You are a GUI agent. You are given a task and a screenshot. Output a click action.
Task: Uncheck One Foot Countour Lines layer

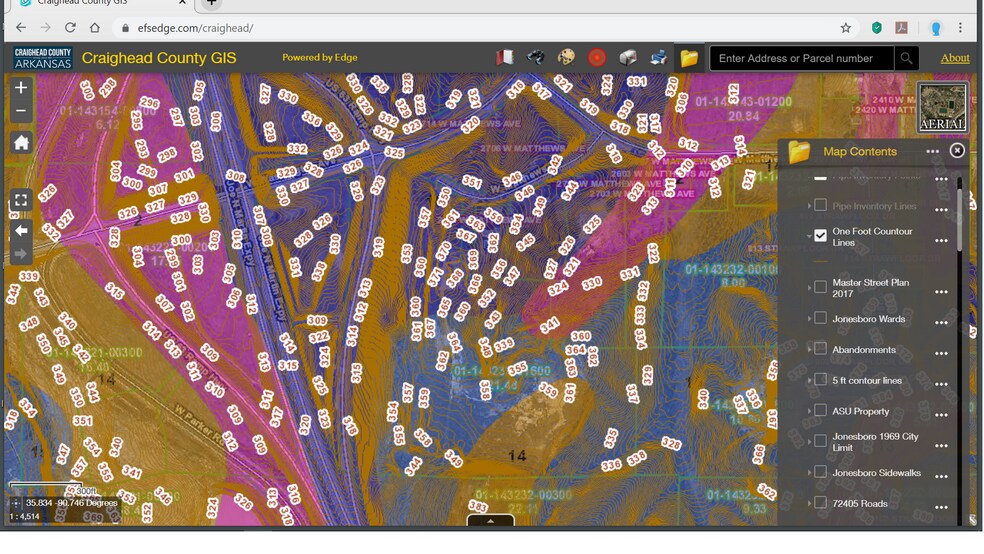pos(821,236)
